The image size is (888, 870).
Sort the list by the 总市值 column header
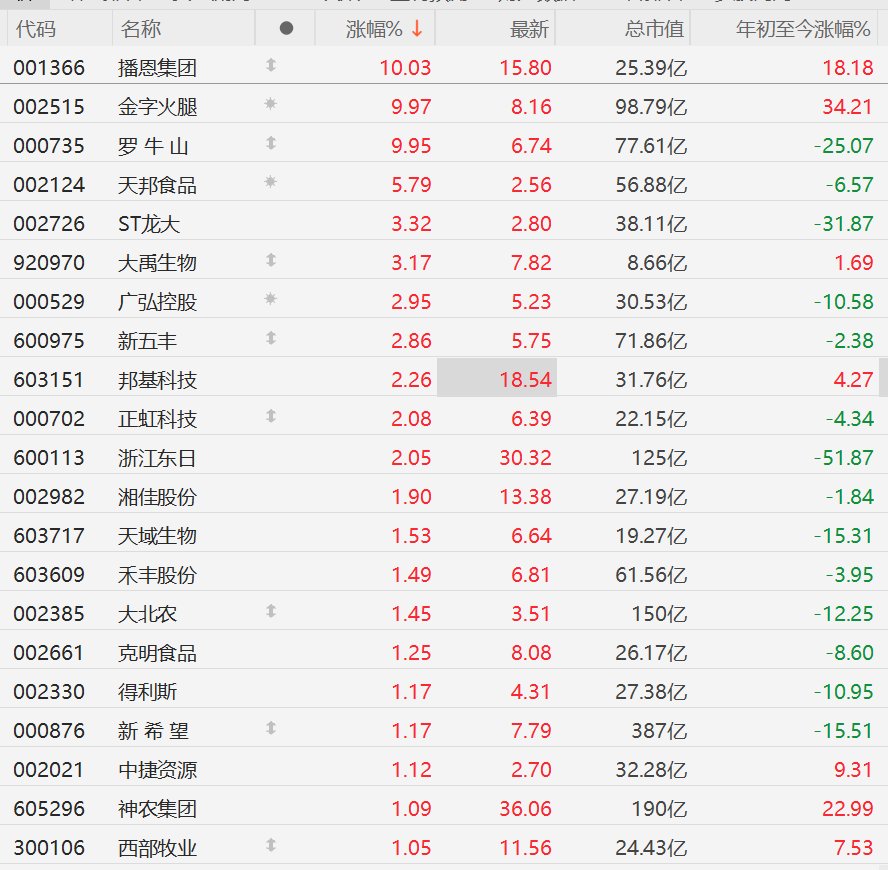tap(654, 29)
